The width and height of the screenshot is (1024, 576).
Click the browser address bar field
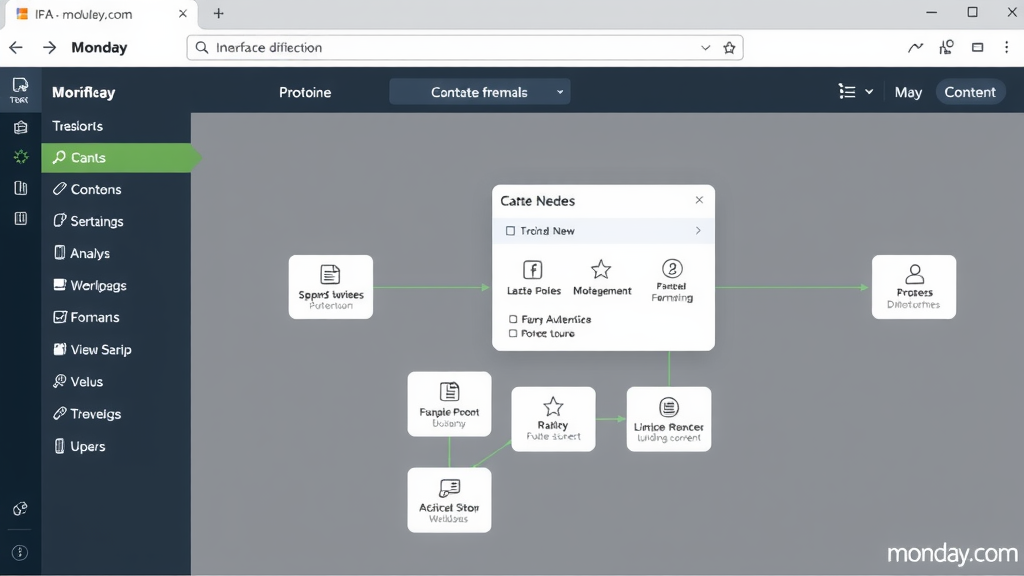(x=450, y=48)
